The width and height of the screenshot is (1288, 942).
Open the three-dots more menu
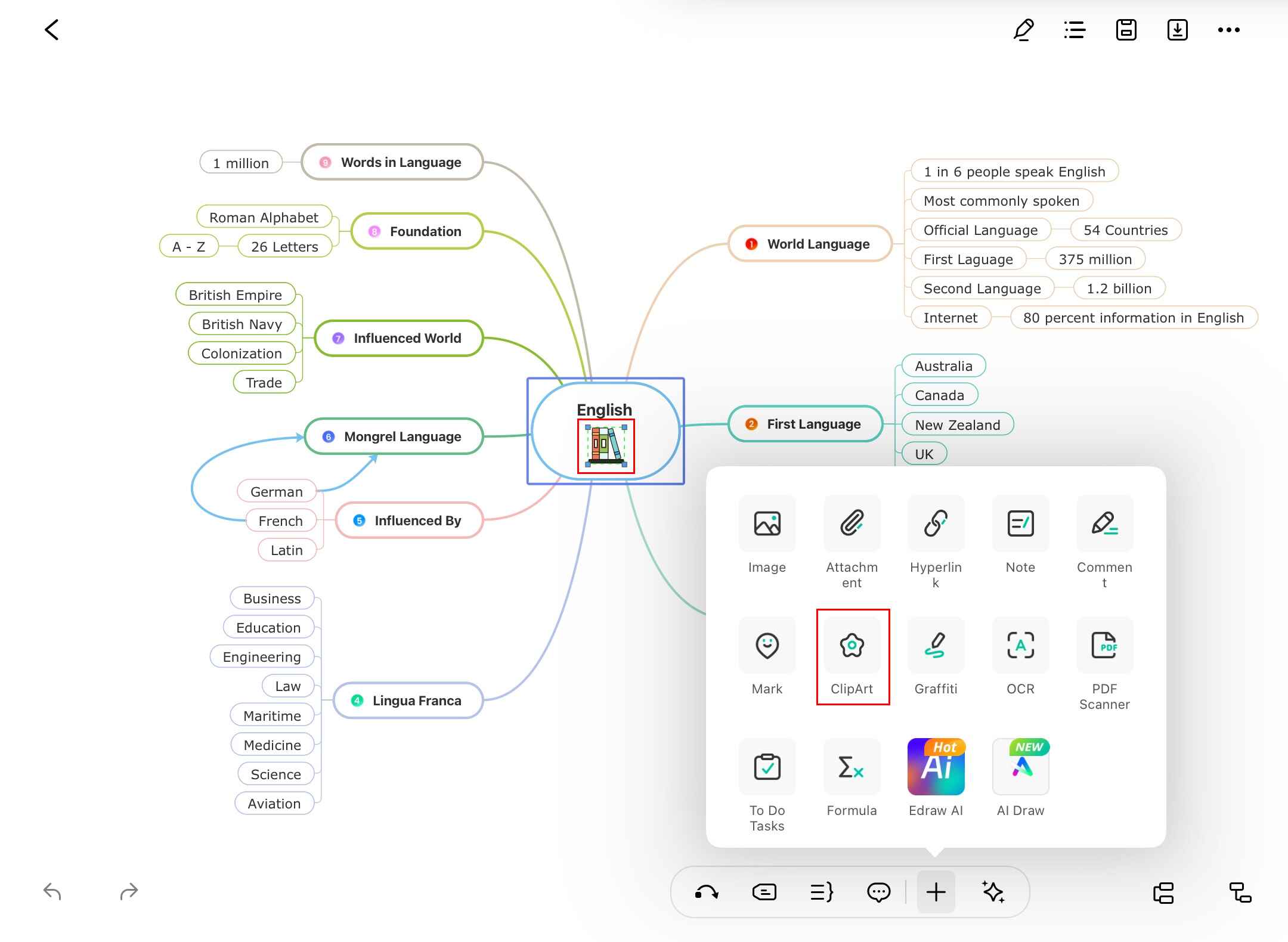(x=1228, y=30)
